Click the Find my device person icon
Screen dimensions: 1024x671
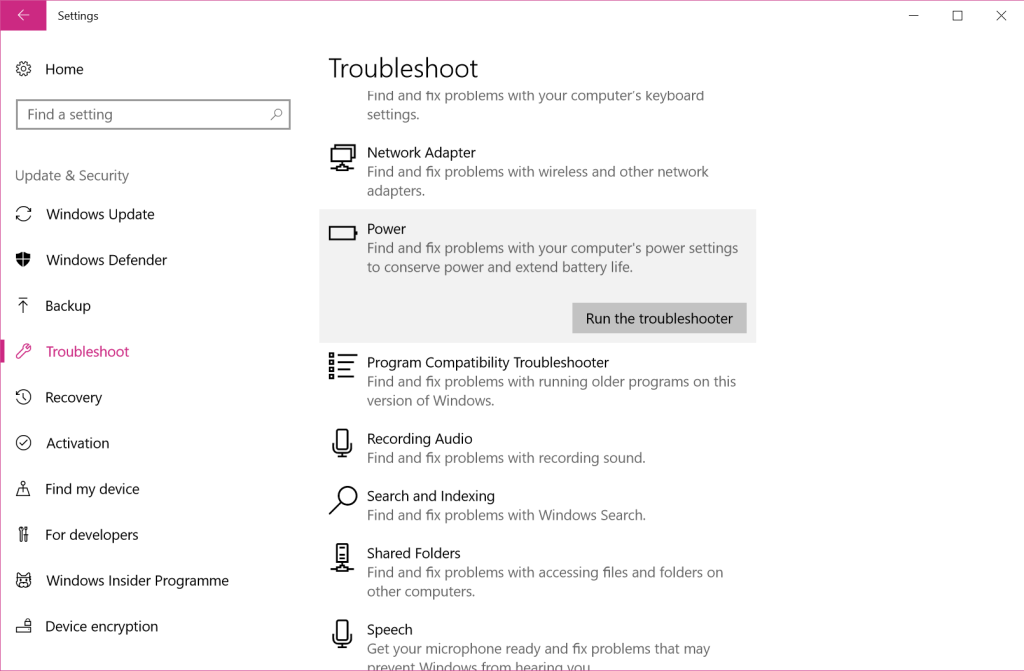point(24,489)
